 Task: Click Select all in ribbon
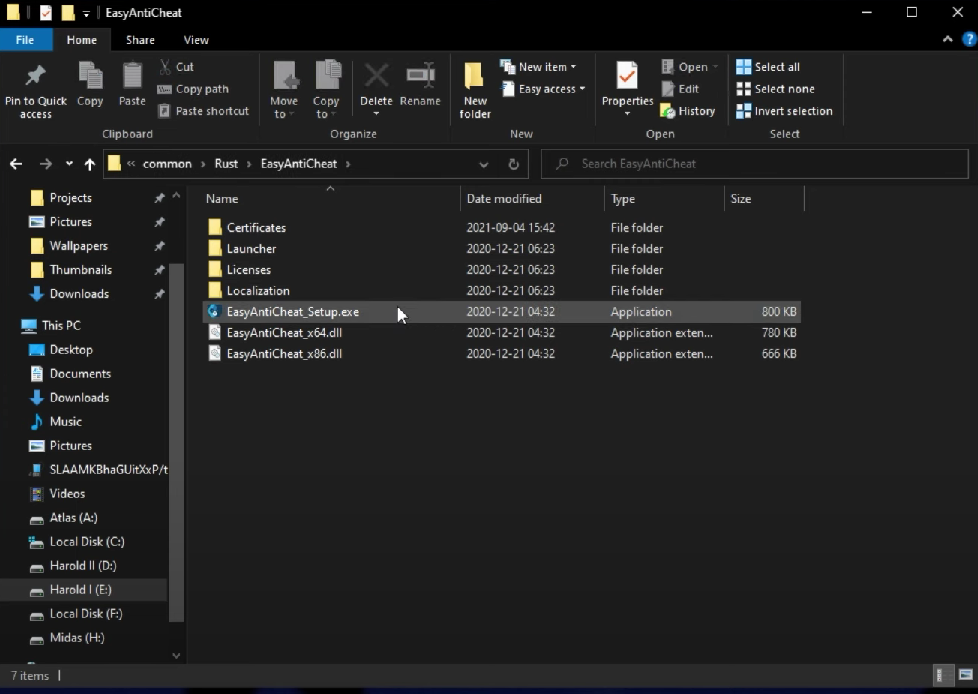point(768,67)
